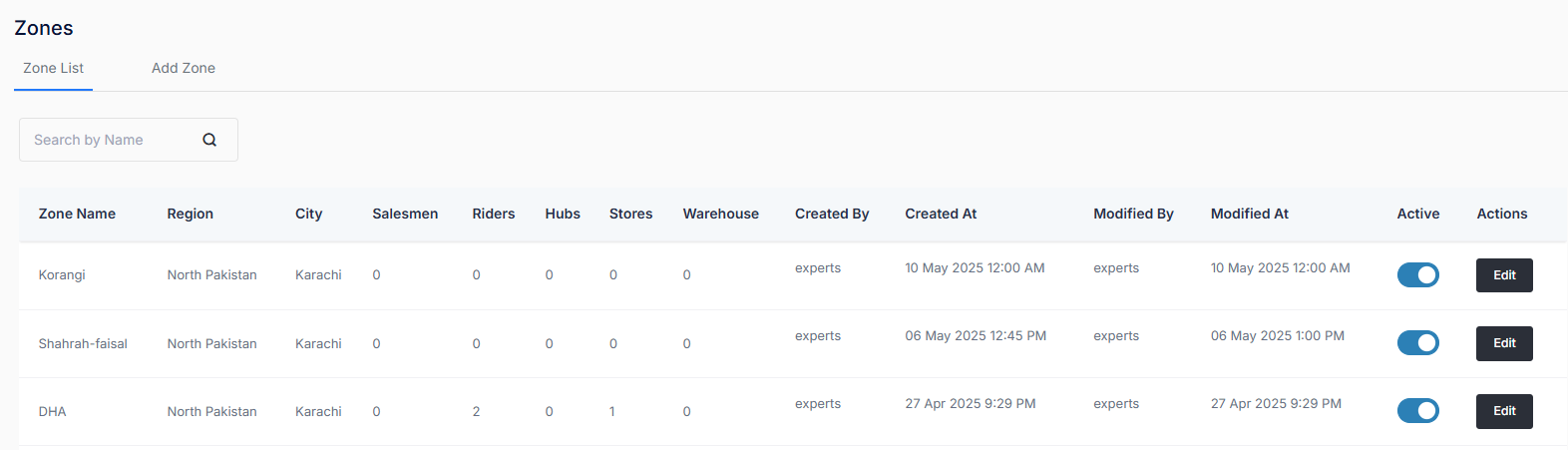Viewport: 1568px width, 450px height.
Task: Click the Region column header
Action: tap(190, 214)
